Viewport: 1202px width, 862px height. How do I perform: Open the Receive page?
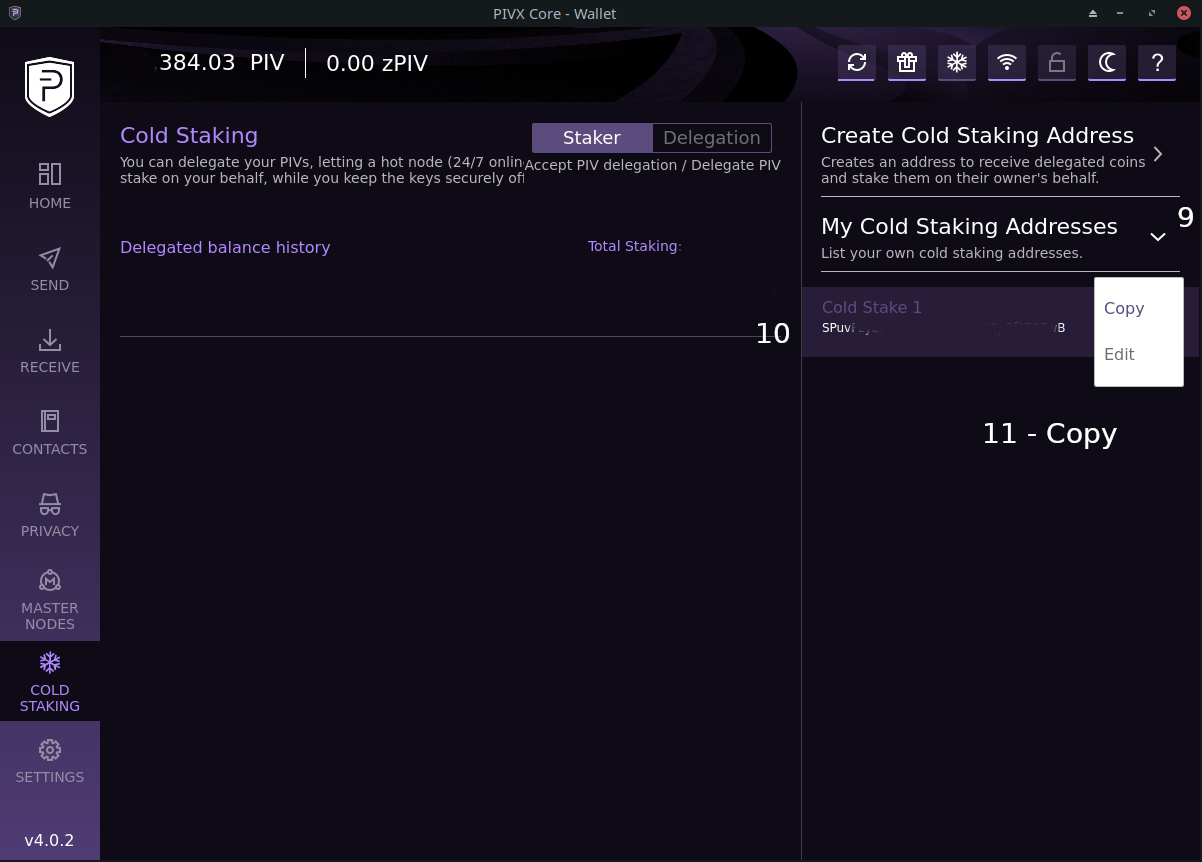(x=50, y=350)
